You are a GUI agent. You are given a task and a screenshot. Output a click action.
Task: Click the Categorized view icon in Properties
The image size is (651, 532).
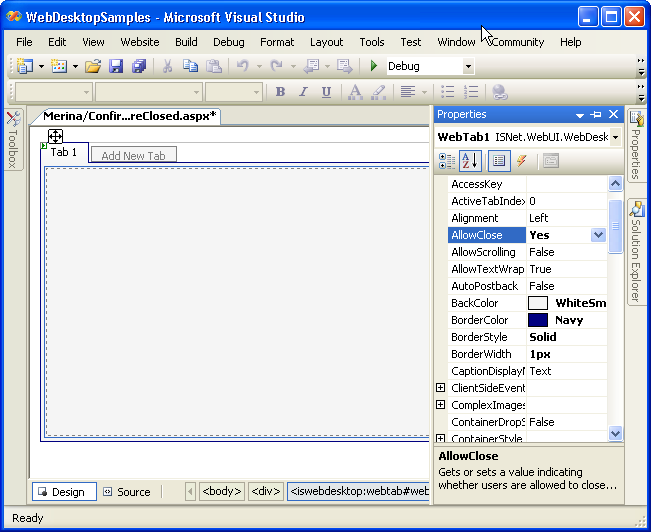(x=447, y=161)
